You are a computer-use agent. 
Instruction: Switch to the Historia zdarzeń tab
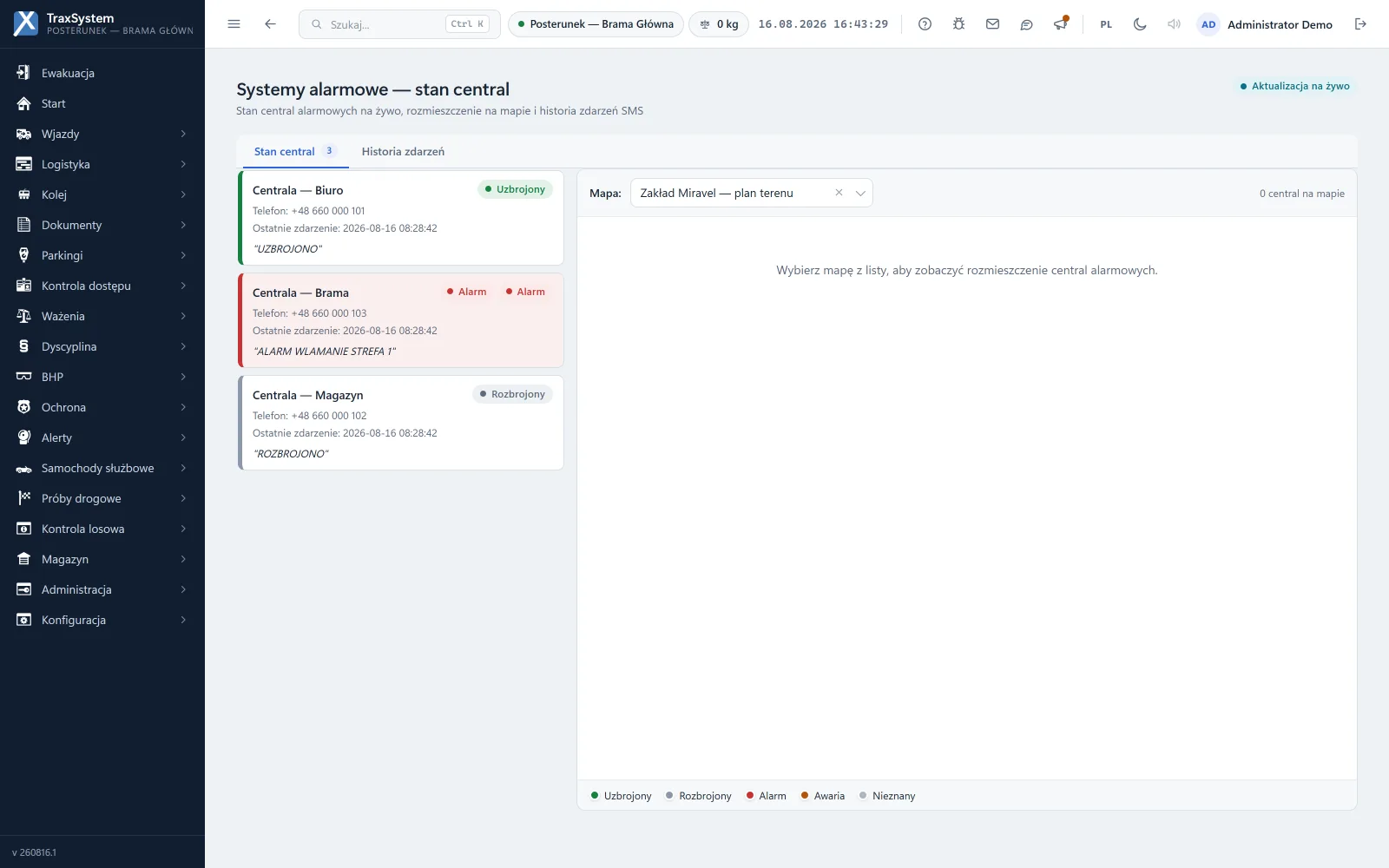click(403, 152)
